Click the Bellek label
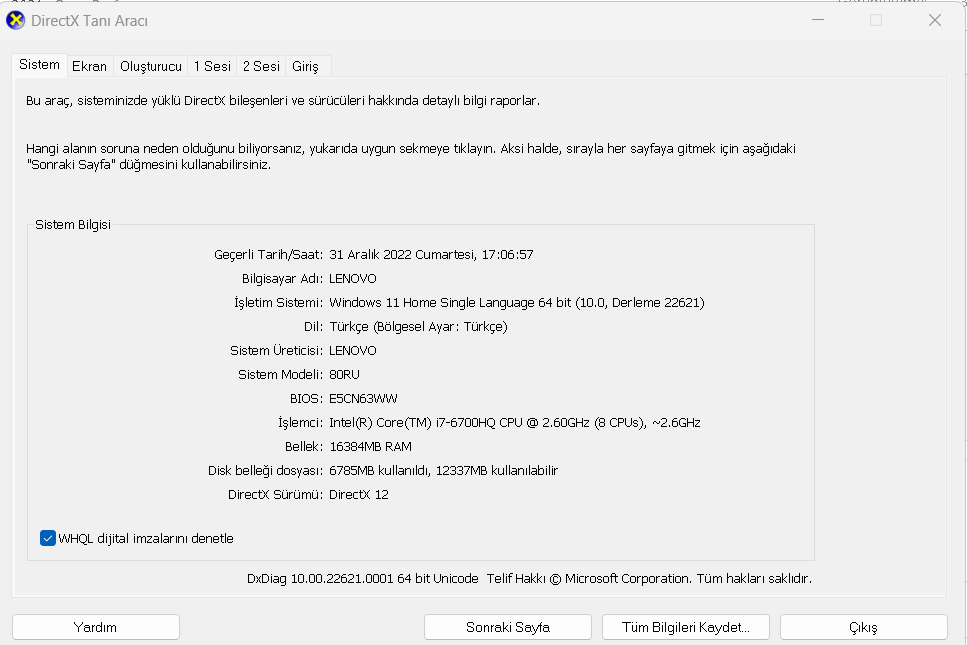The image size is (967, 645). coord(304,447)
